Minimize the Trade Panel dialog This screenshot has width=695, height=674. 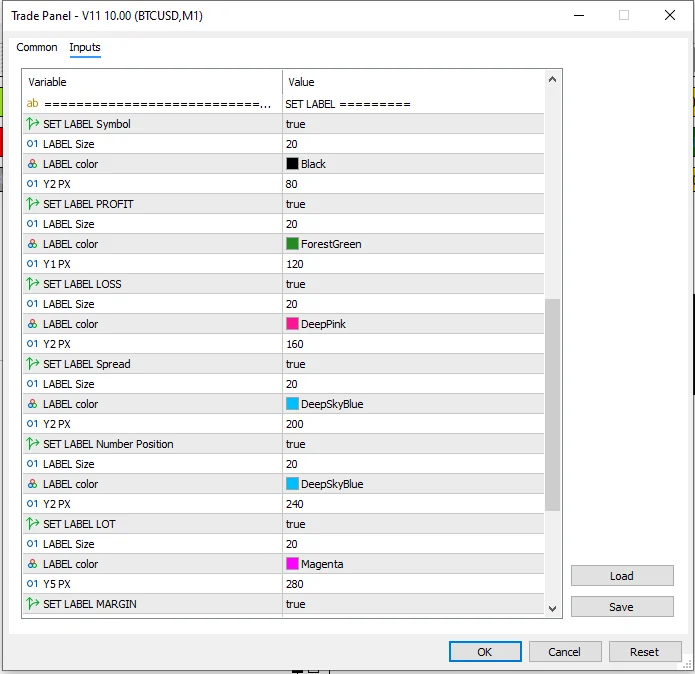[x=579, y=15]
